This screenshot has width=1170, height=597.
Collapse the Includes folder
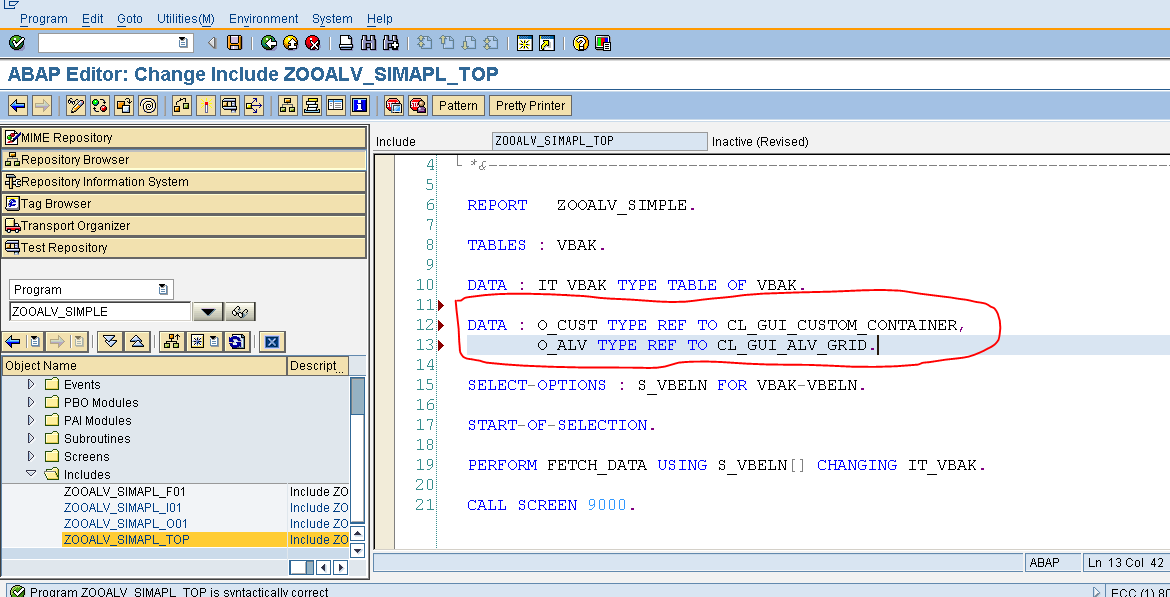(29, 474)
